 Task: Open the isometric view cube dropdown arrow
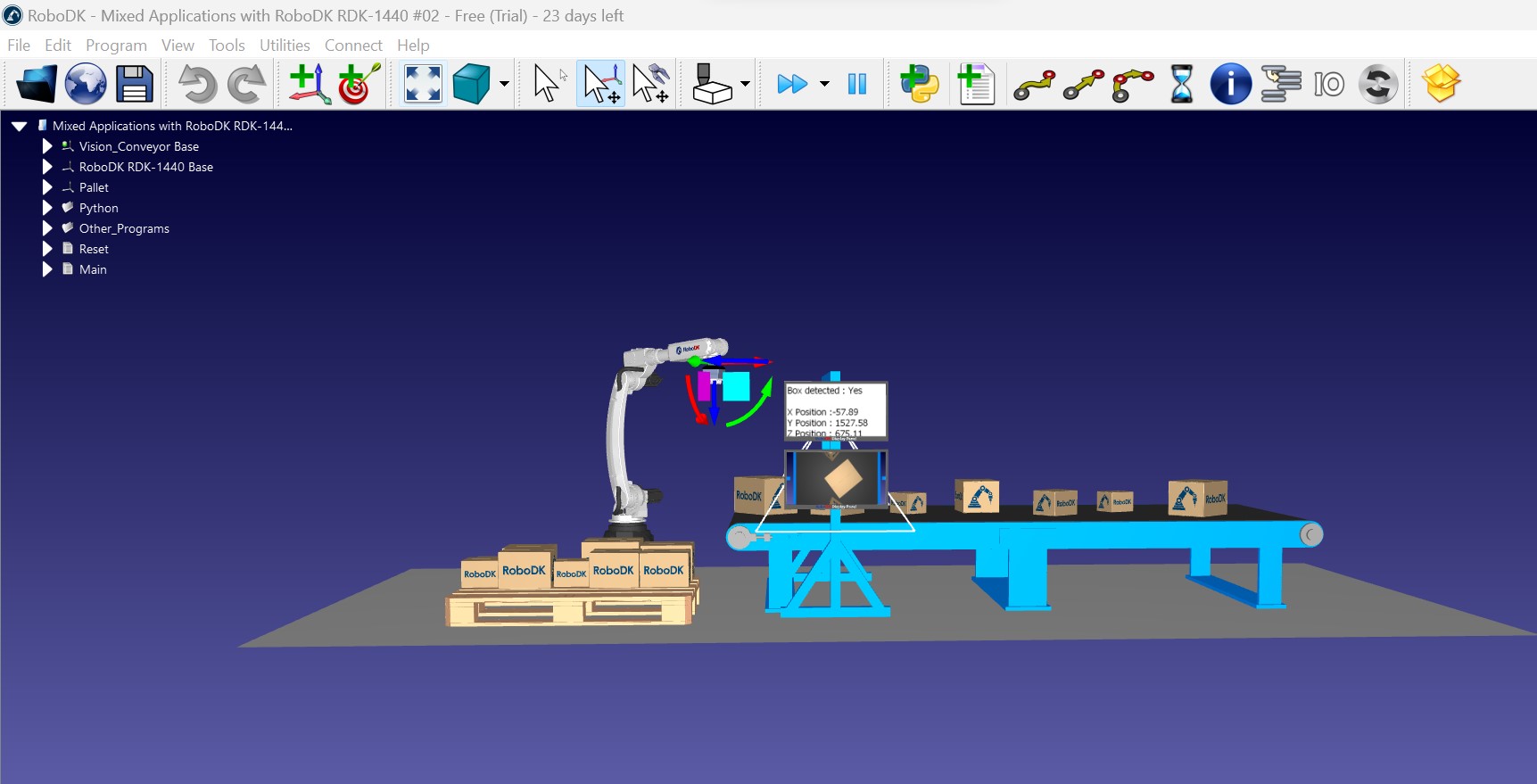[x=504, y=85]
